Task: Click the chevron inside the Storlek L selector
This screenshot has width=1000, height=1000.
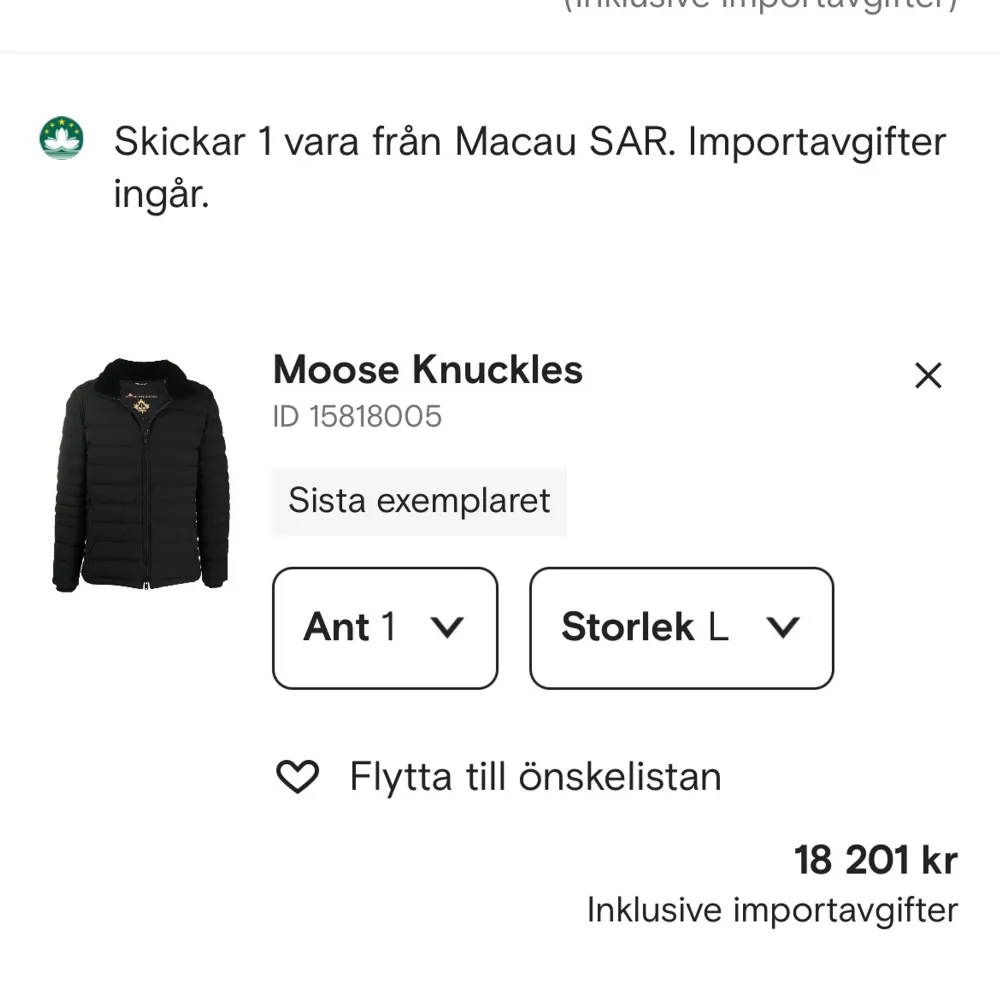Action: click(x=785, y=628)
